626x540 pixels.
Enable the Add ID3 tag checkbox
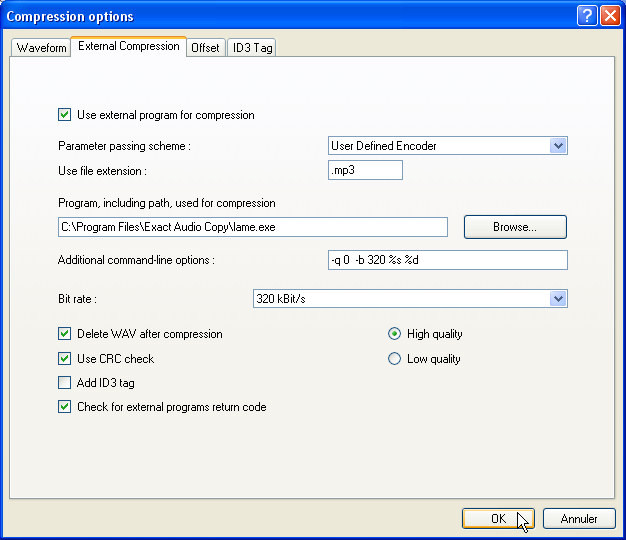tap(65, 383)
